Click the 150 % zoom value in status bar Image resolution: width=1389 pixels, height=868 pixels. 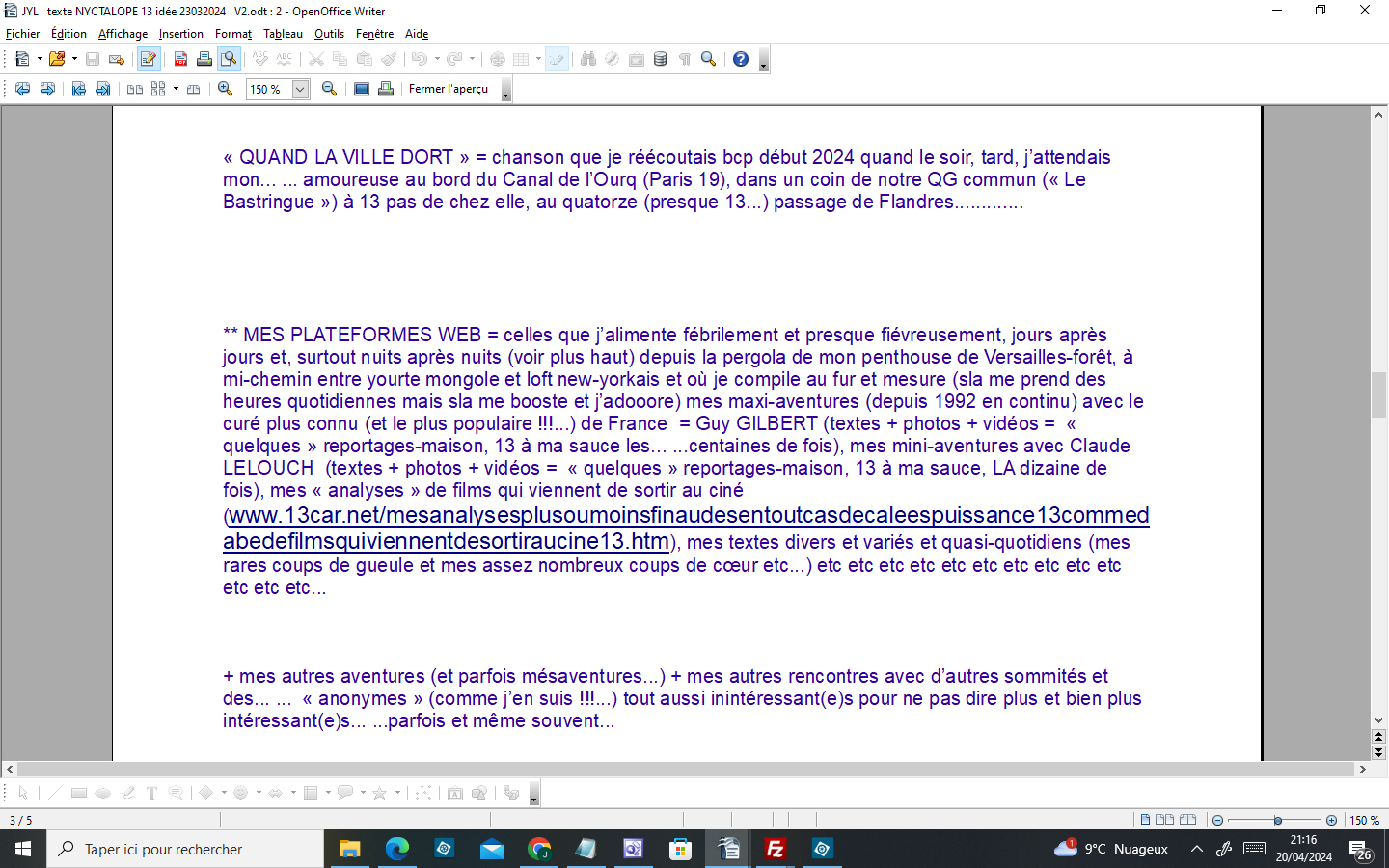pyautogui.click(x=1364, y=821)
